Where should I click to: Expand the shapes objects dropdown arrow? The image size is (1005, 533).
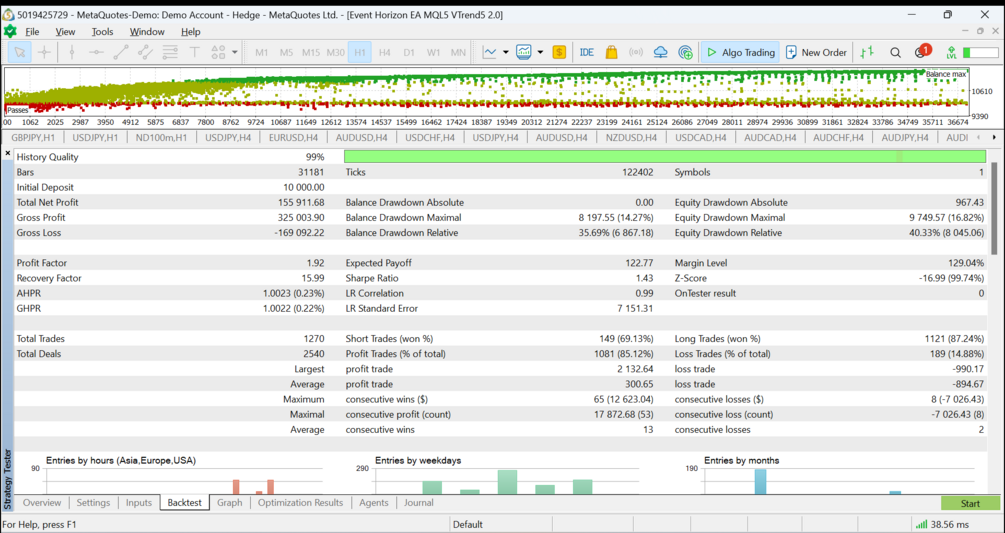235,53
